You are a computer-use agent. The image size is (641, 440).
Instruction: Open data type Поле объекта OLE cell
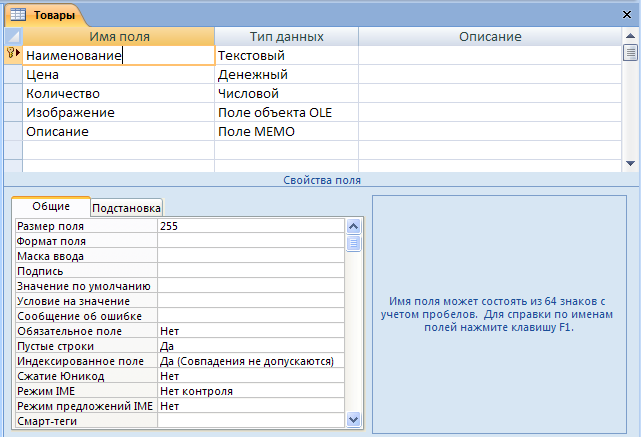click(286, 112)
